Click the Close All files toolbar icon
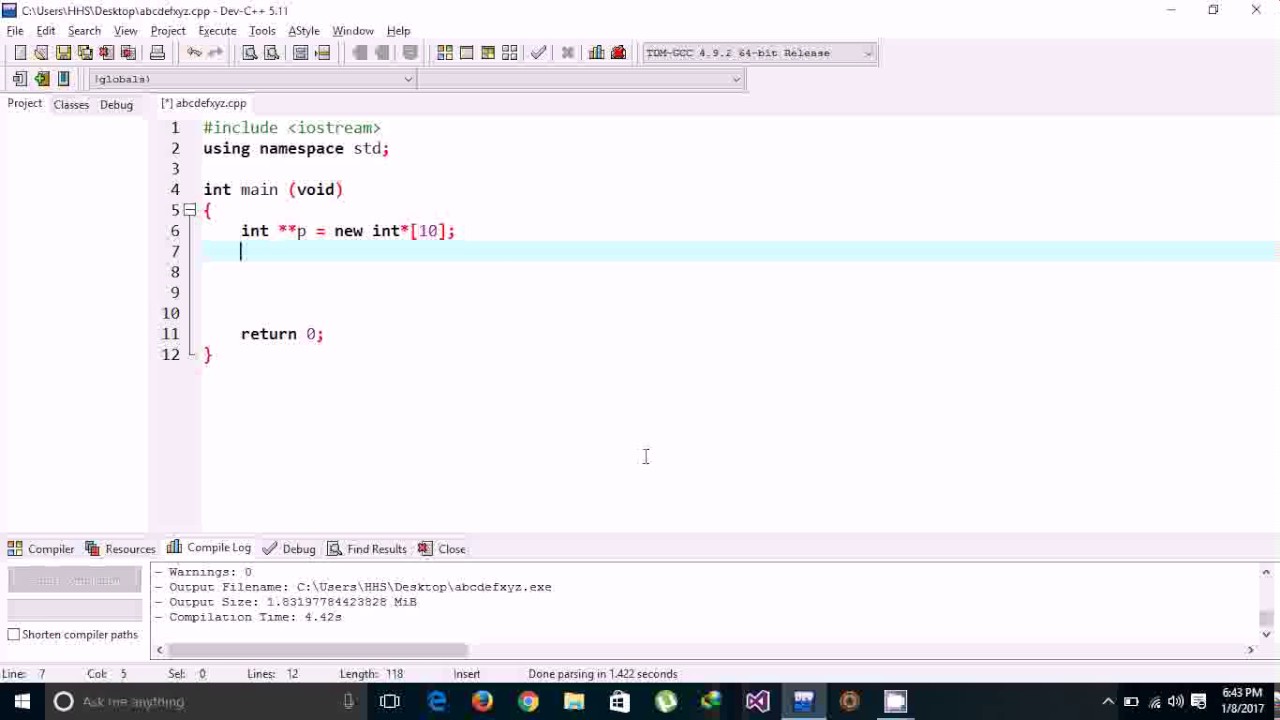The height and width of the screenshot is (720, 1280). click(128, 53)
